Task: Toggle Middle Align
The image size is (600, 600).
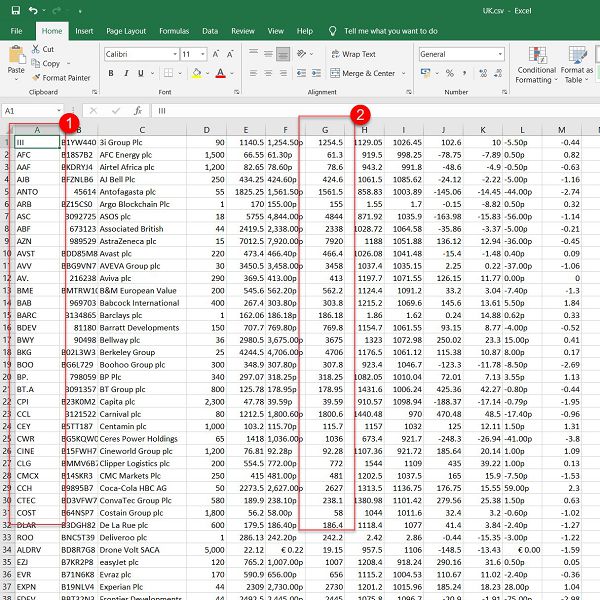Action: (x=269, y=54)
